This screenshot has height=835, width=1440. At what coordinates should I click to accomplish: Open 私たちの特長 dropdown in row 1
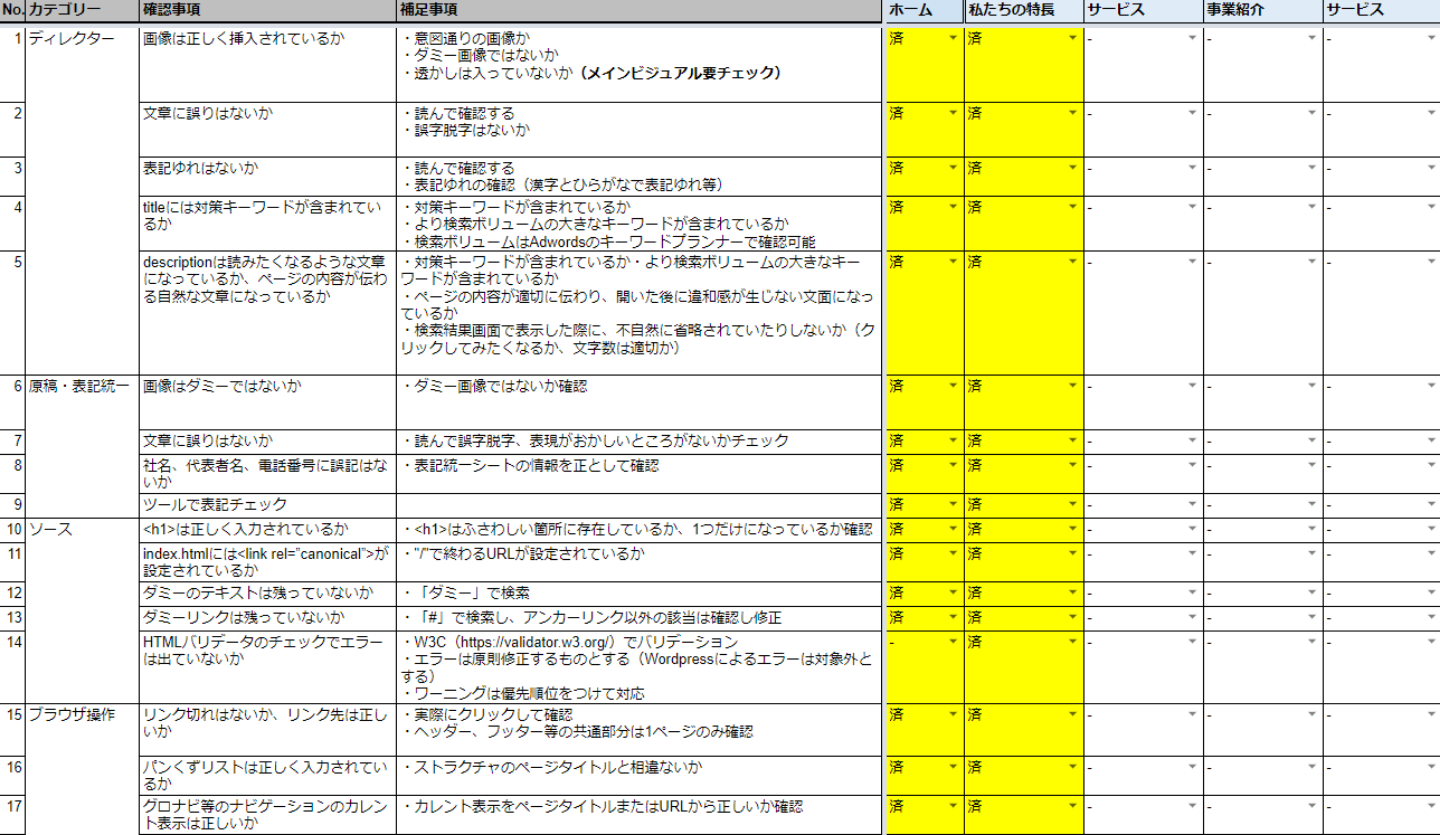coord(1073,38)
